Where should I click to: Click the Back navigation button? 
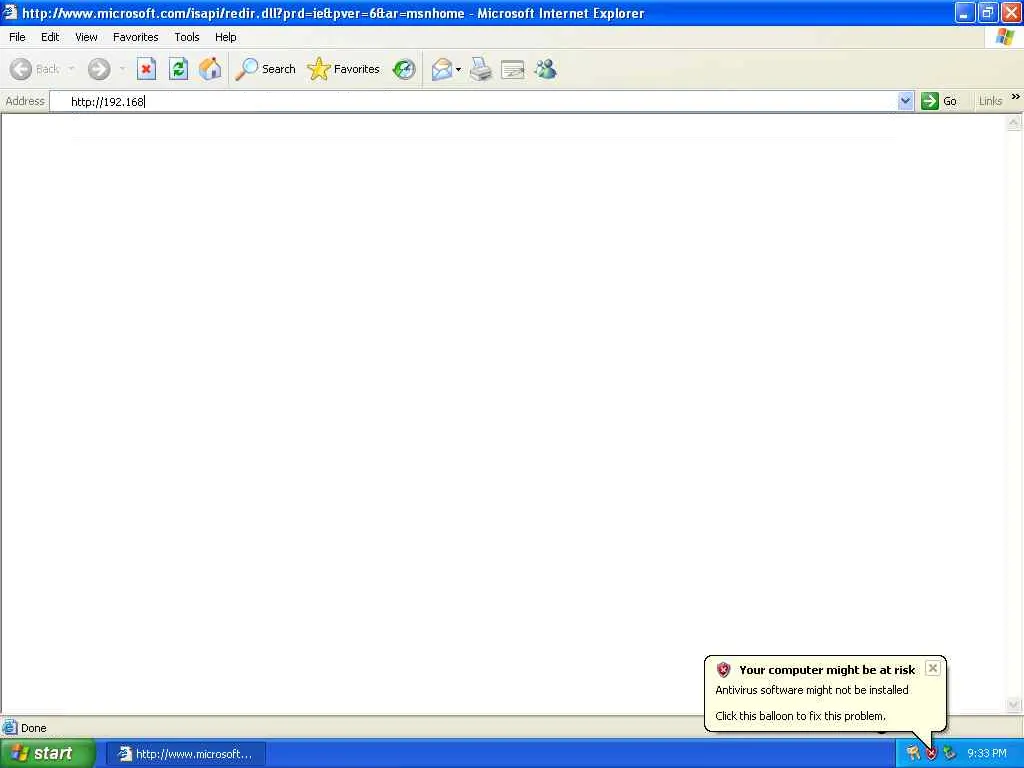point(35,69)
